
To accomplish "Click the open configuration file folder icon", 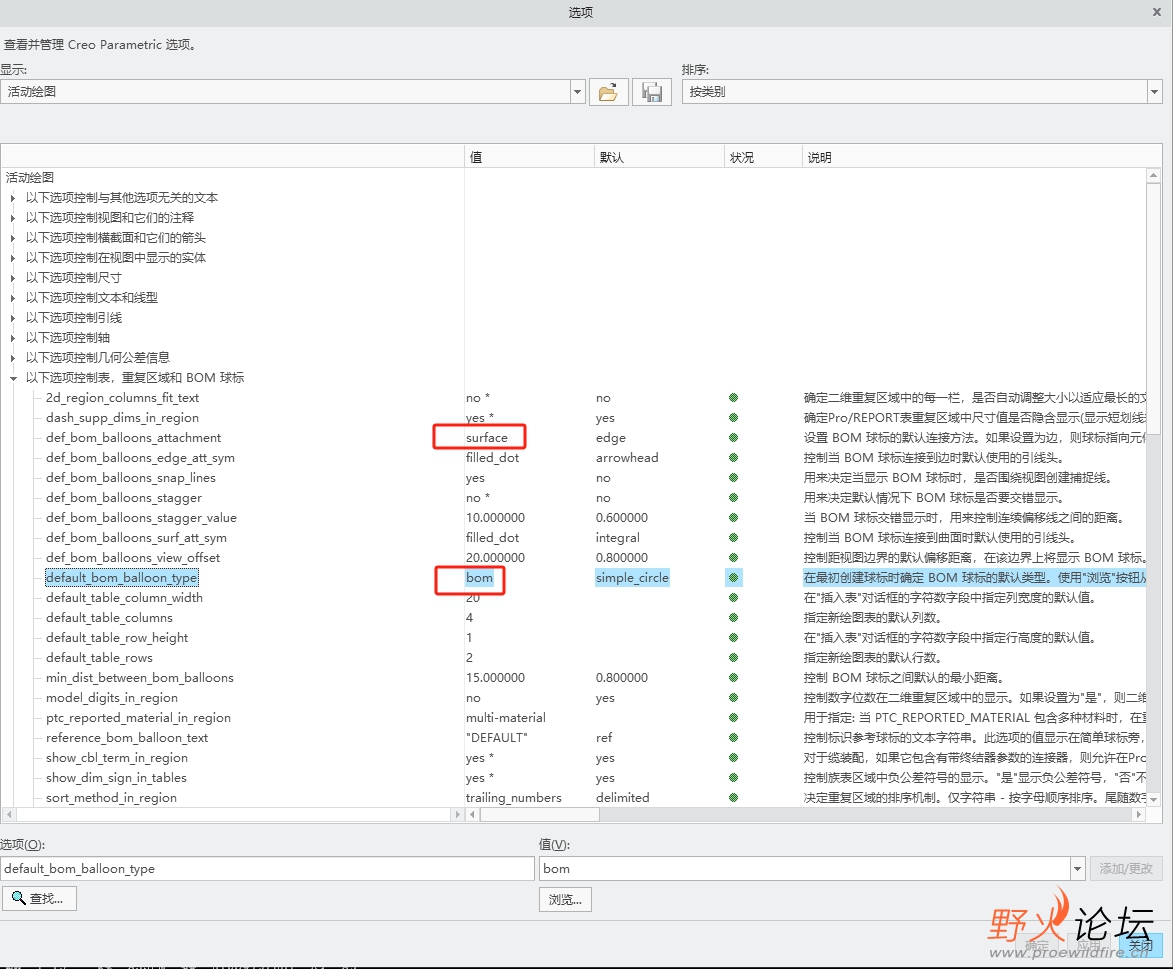I will point(608,92).
